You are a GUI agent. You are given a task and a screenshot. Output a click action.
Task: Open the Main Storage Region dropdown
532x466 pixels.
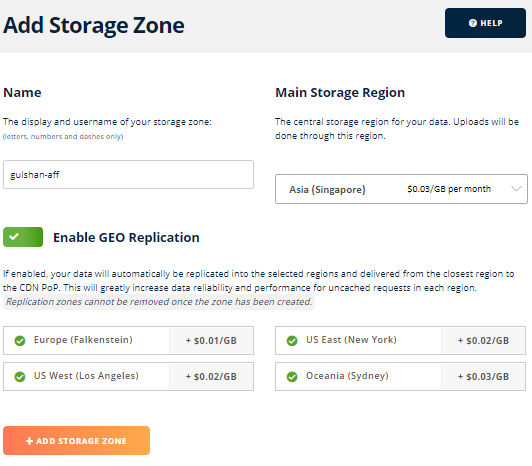pos(401,189)
